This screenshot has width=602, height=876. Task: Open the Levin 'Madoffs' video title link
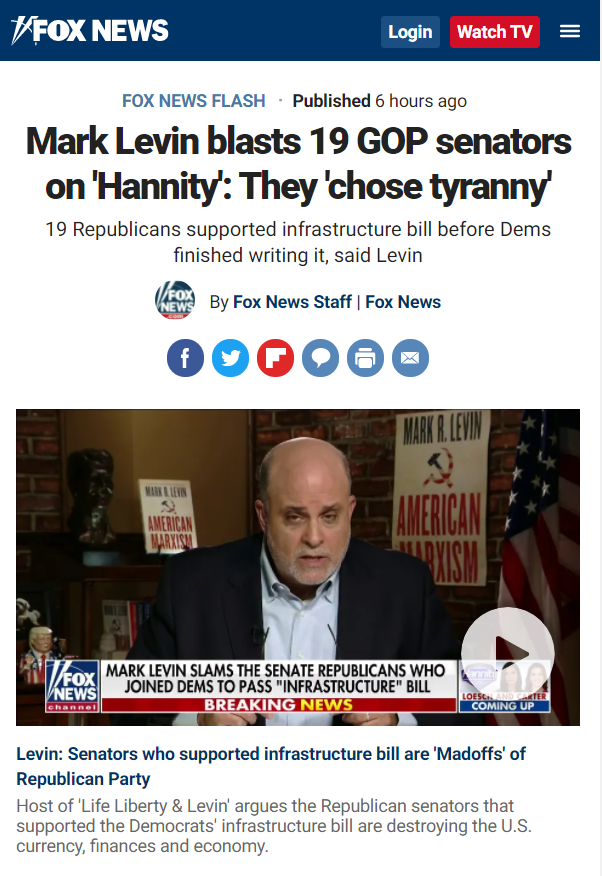point(271,766)
